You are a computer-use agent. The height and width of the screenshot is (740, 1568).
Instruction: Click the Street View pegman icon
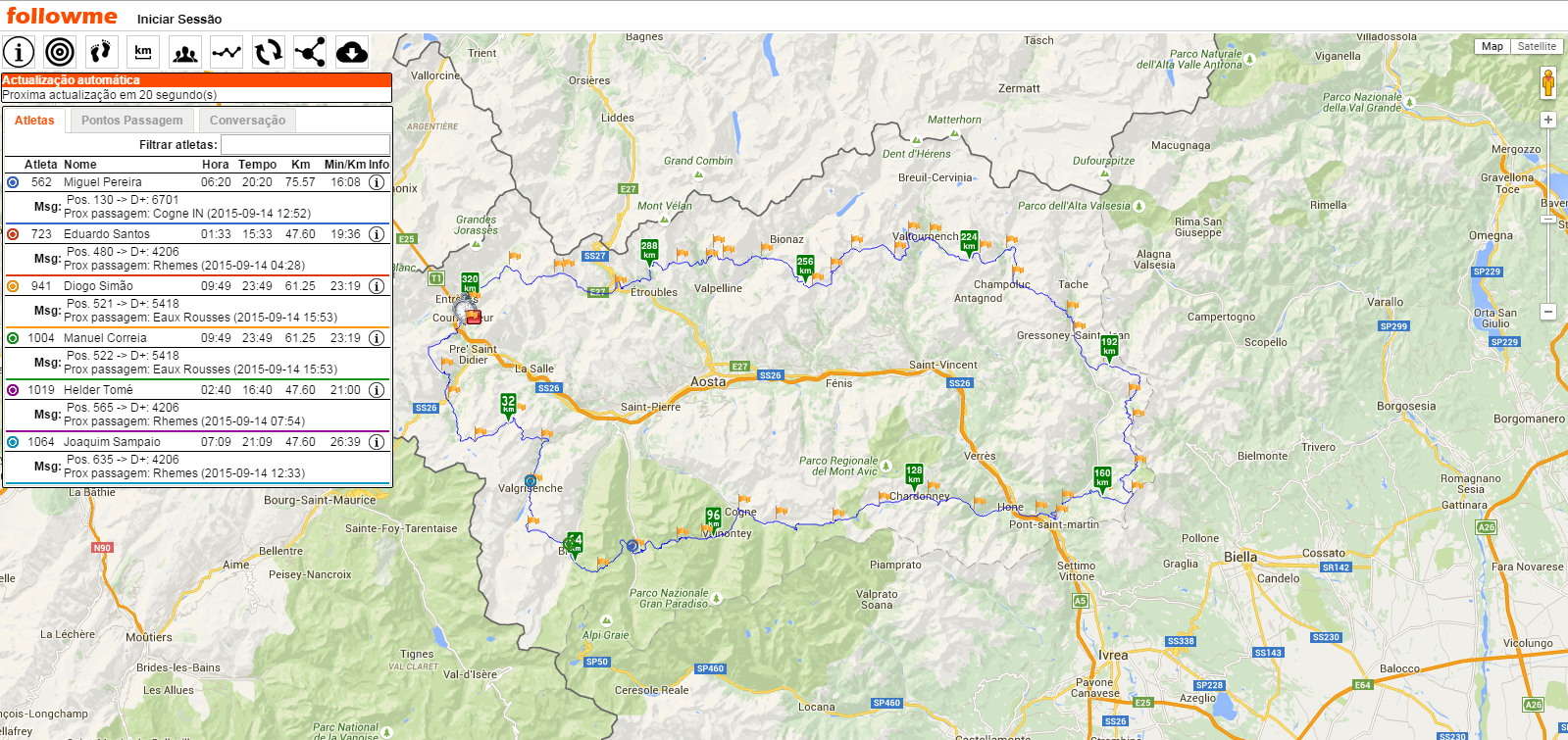click(x=1548, y=83)
